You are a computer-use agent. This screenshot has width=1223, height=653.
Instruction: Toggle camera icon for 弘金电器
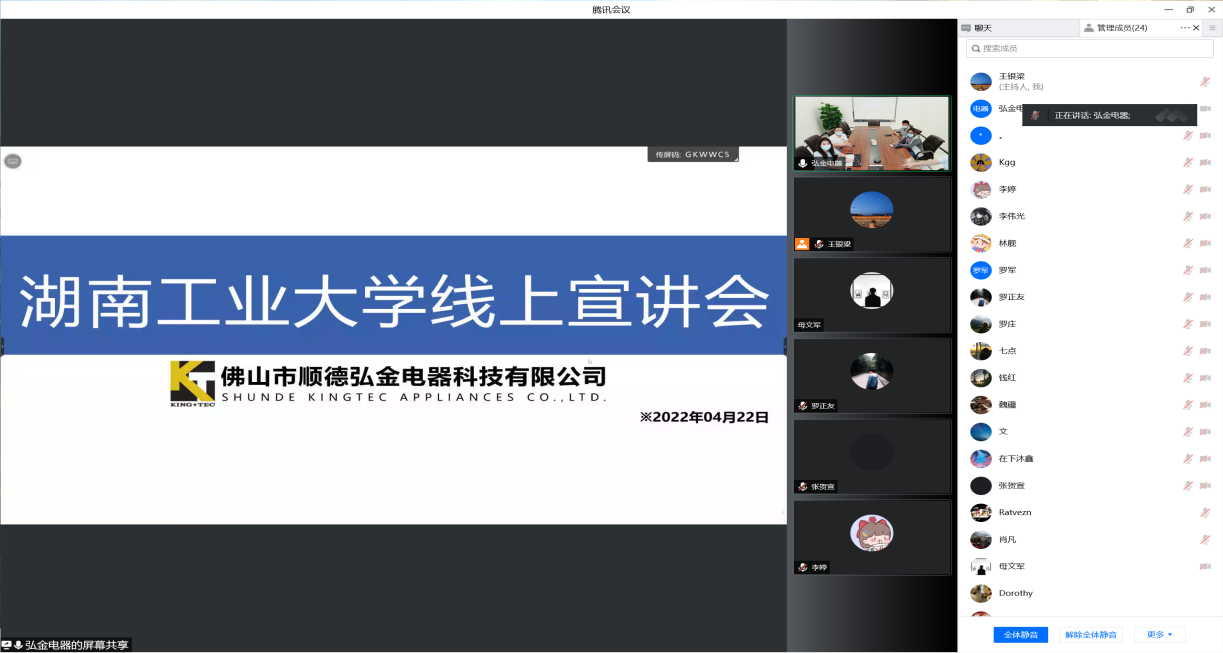point(1205,108)
